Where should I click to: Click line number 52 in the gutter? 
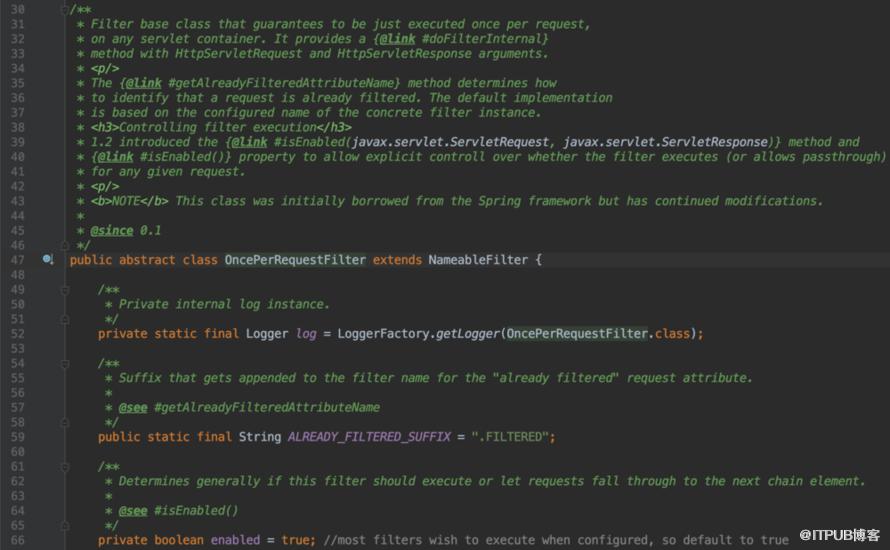click(x=18, y=334)
